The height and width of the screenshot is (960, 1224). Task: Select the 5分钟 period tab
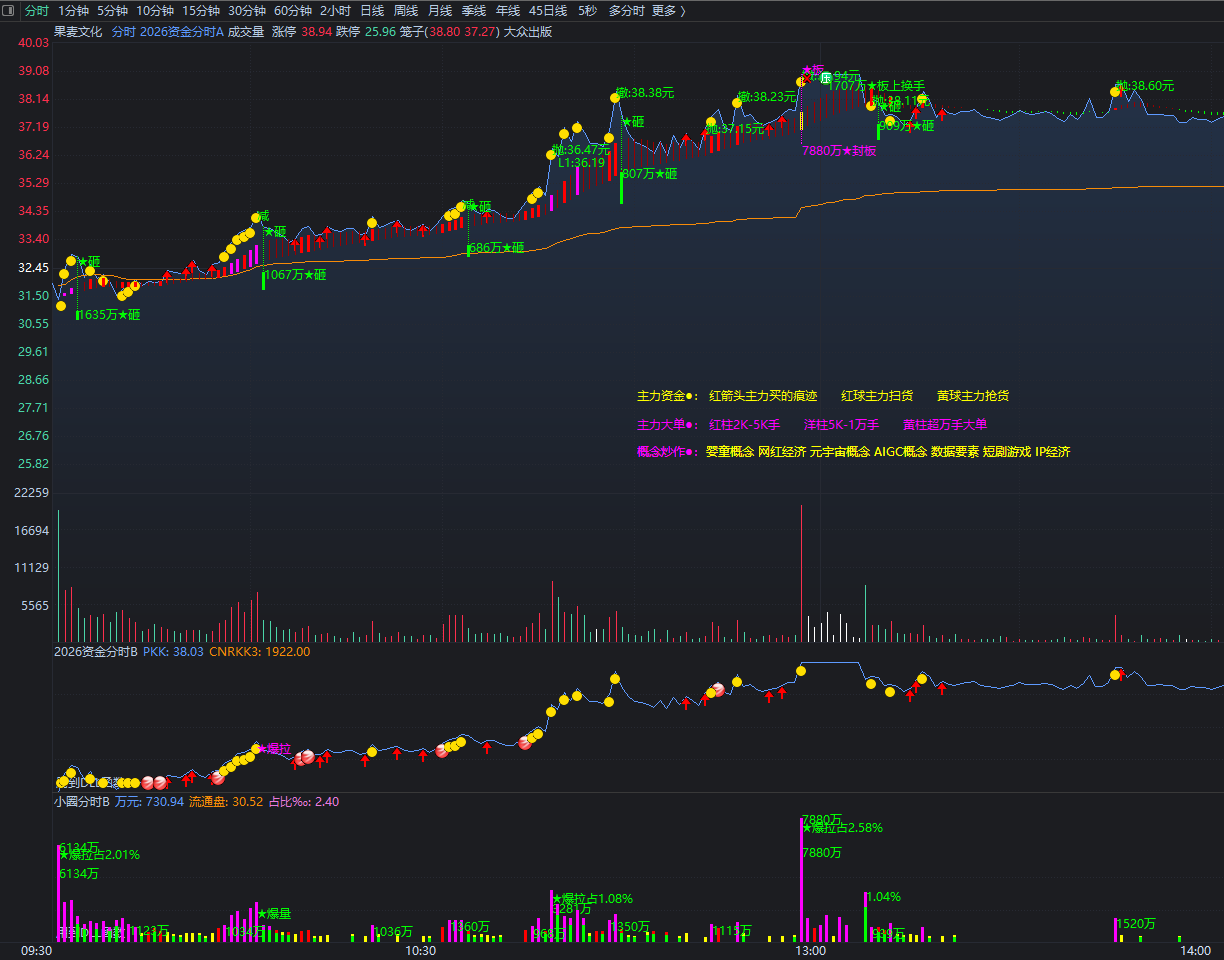112,11
